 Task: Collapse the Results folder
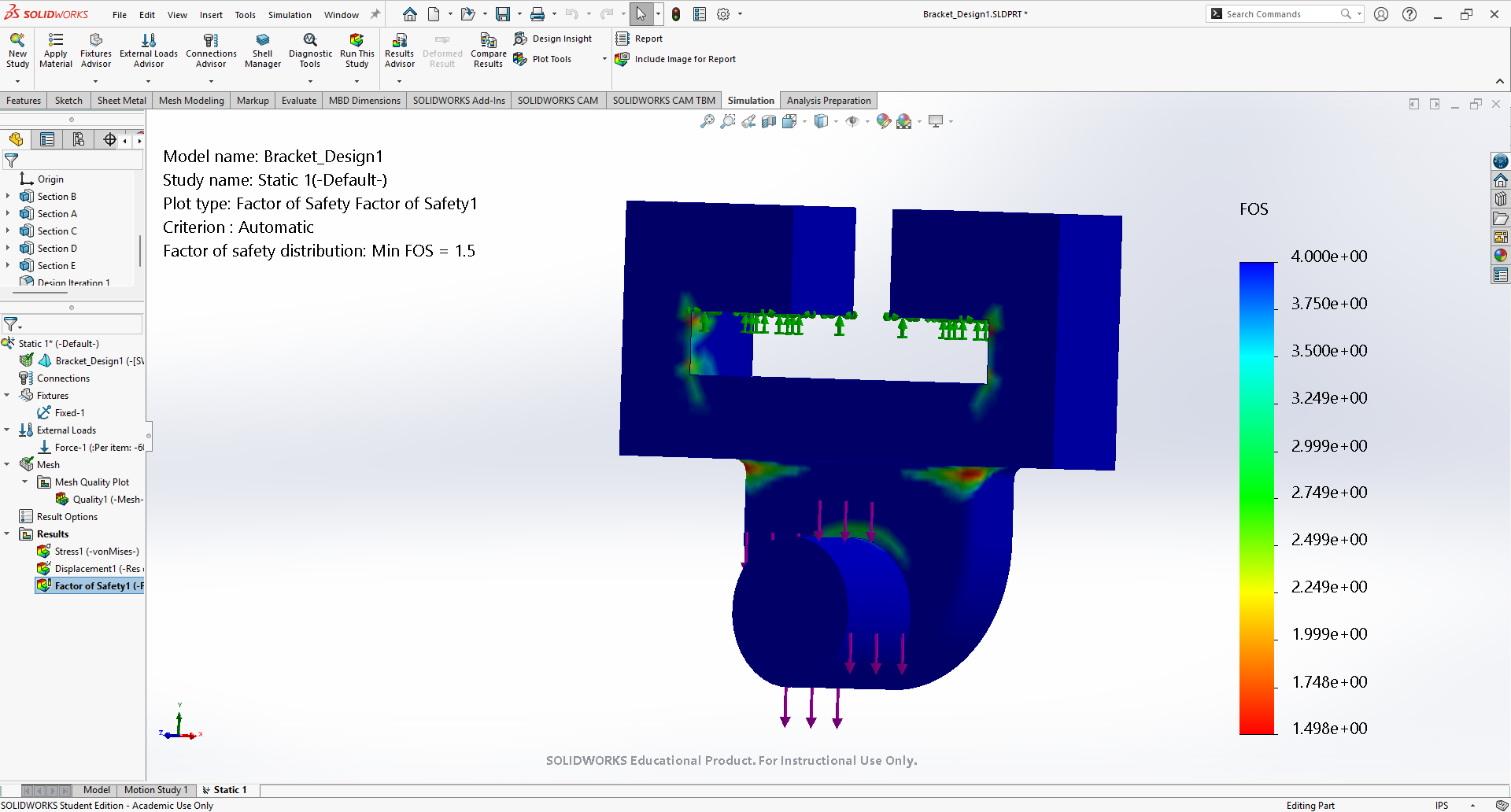(7, 534)
